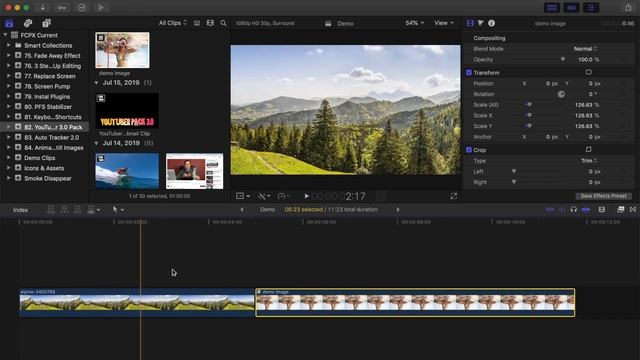Select the Demo Clips event

[45, 158]
